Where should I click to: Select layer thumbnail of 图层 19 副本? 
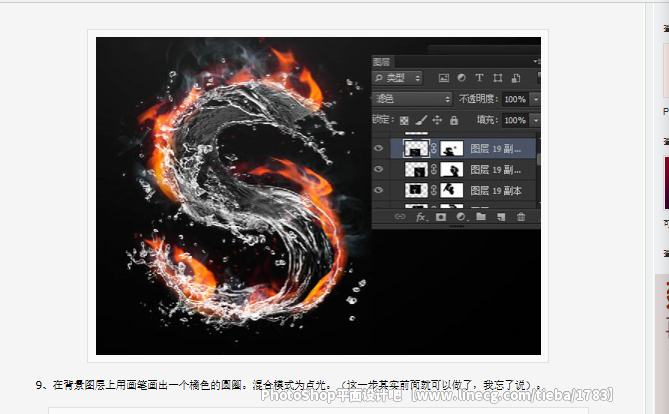pos(416,190)
